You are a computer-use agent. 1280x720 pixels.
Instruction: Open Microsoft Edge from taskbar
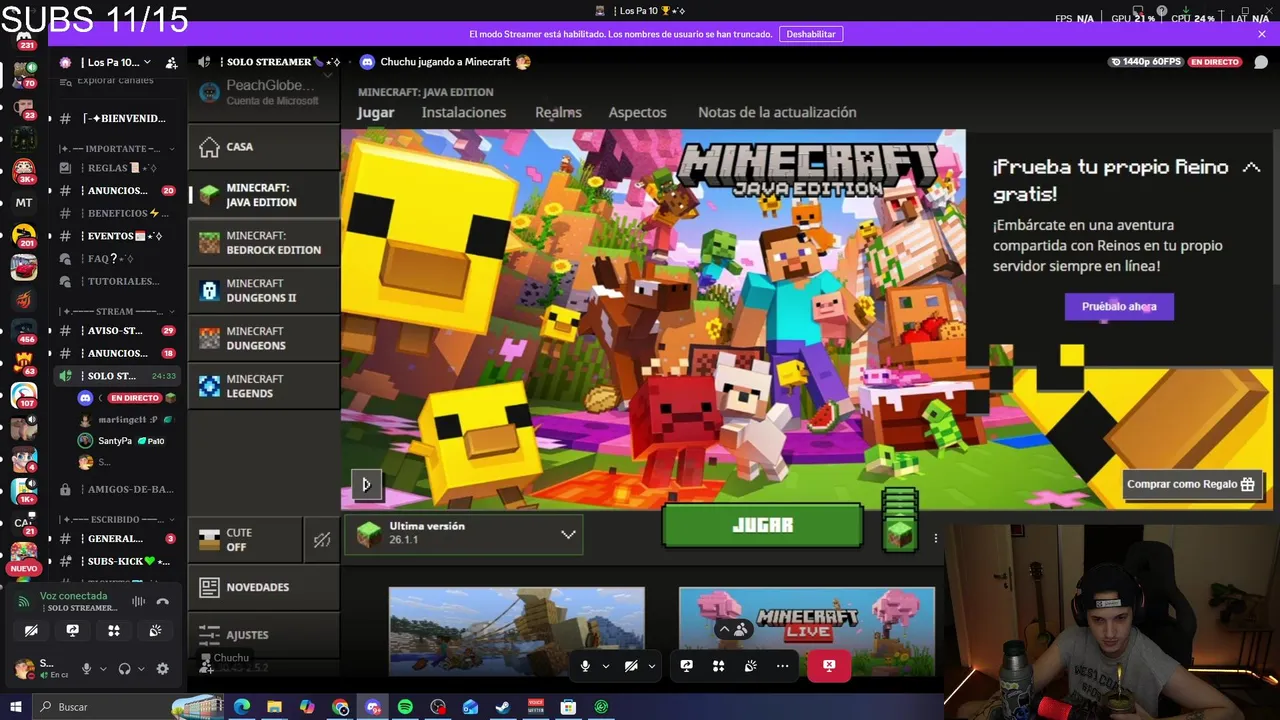tap(242, 707)
